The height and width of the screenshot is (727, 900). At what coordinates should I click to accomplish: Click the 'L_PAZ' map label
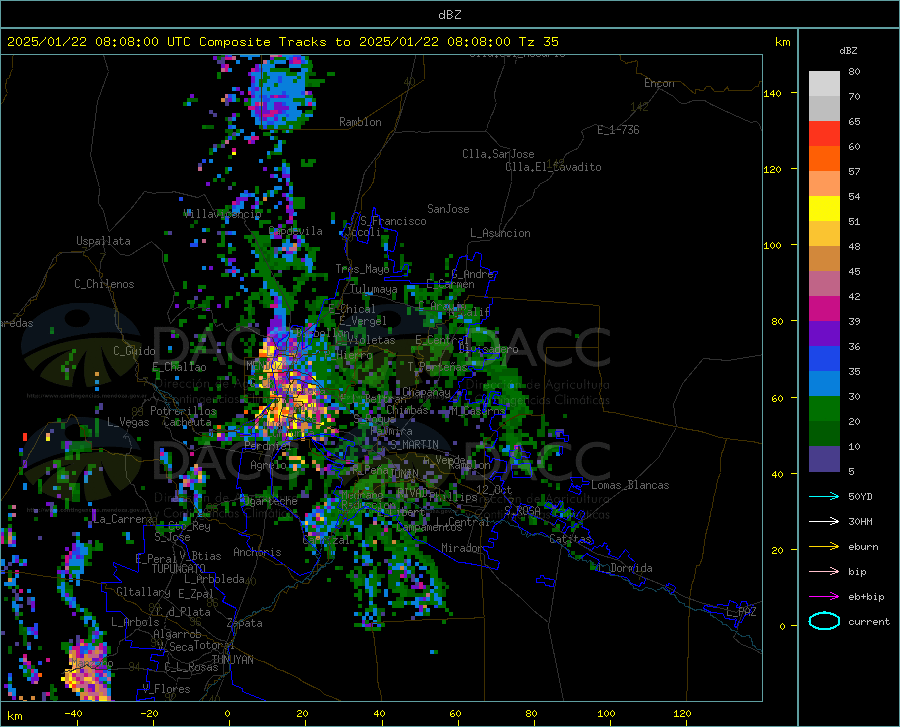pos(741,612)
